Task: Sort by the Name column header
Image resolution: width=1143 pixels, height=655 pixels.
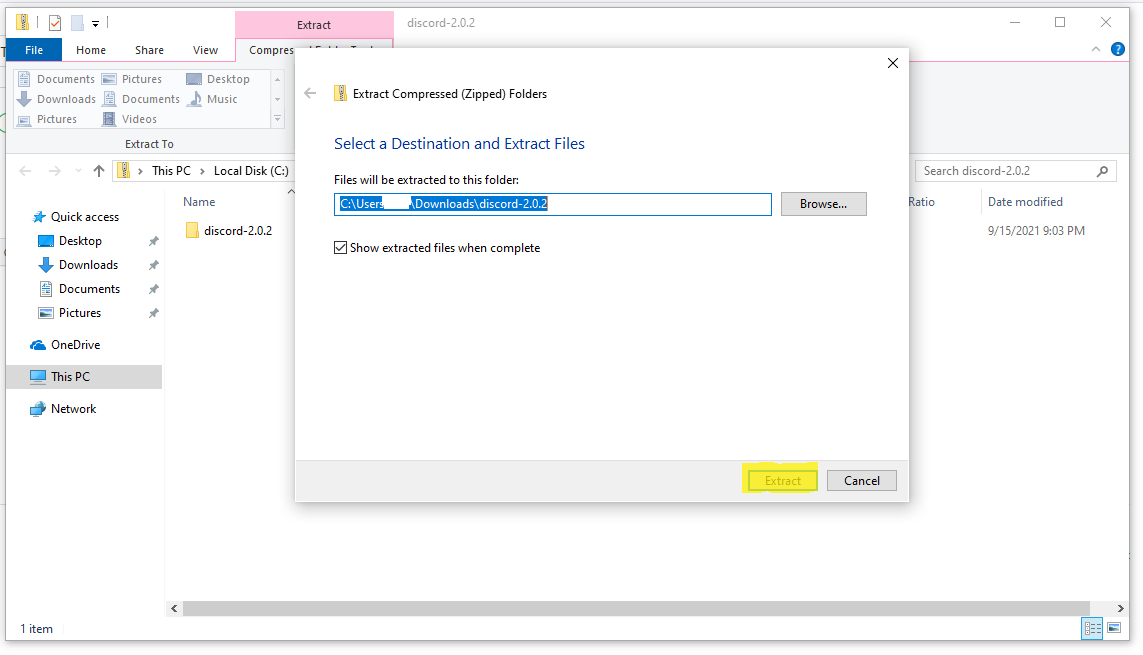Action: [x=199, y=202]
